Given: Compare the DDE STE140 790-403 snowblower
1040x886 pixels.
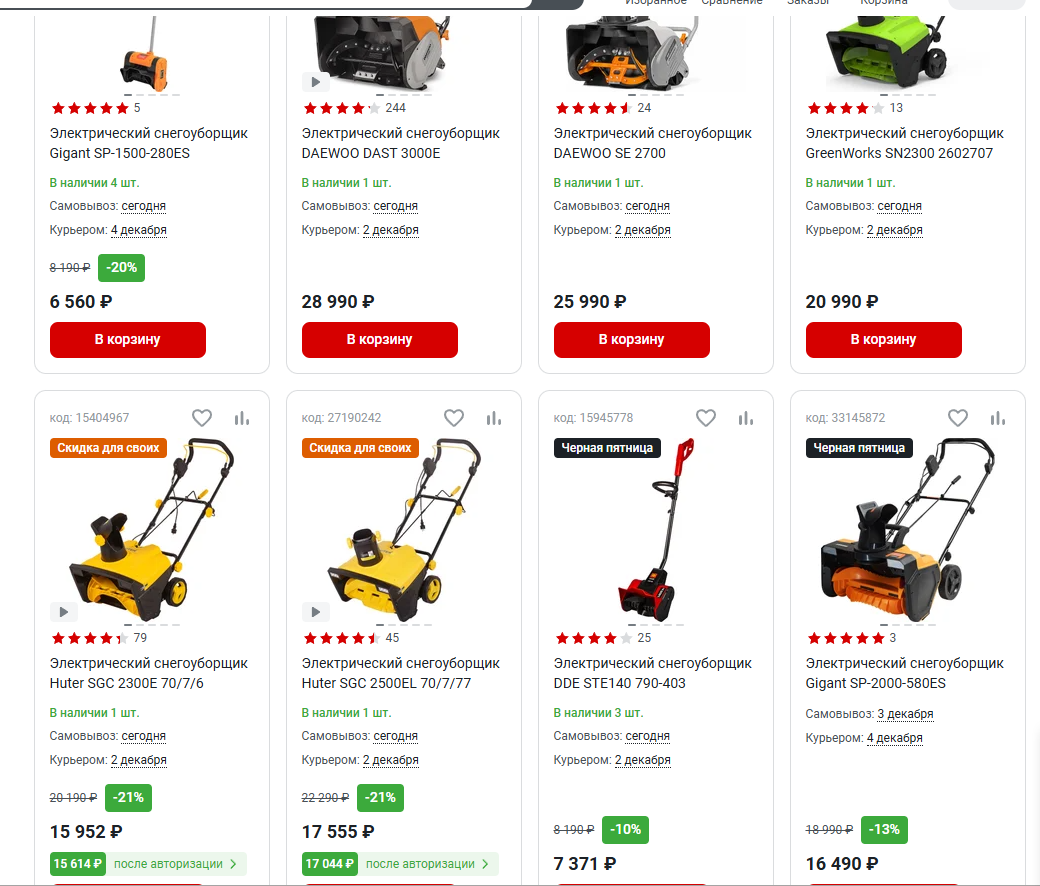Looking at the screenshot, I should (x=746, y=418).
